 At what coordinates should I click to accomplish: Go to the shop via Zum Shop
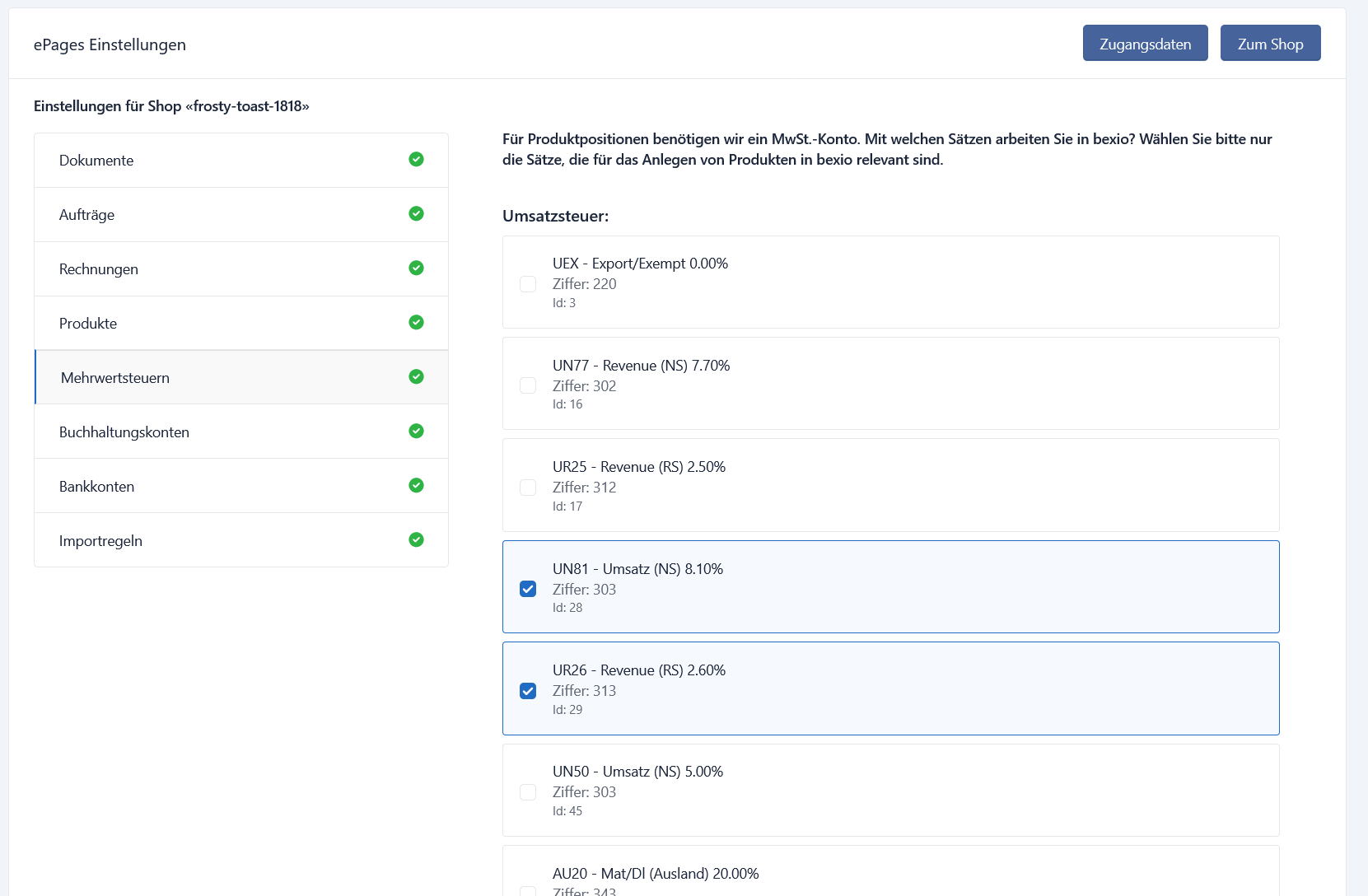1270,43
